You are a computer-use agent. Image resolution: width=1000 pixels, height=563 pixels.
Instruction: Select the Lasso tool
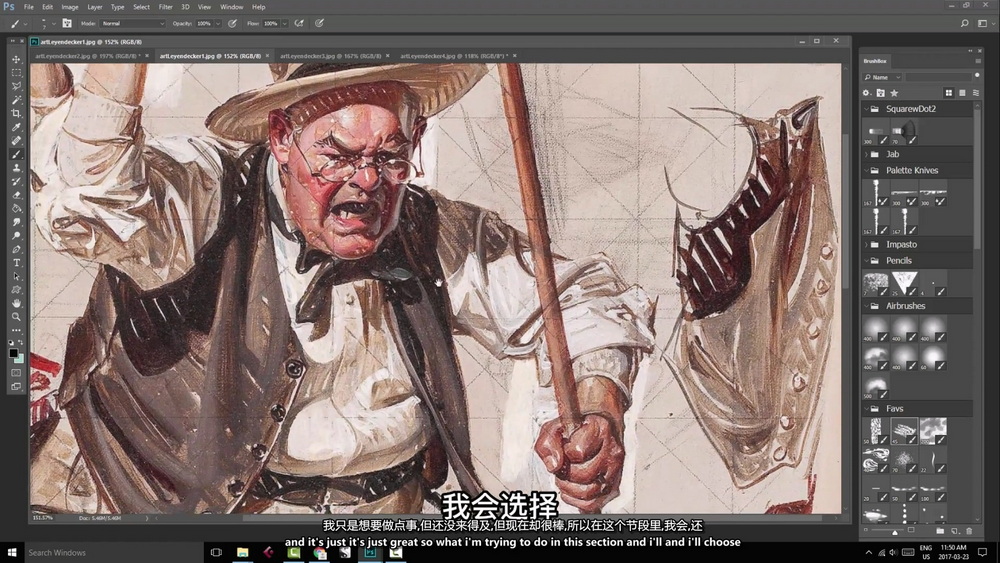[x=16, y=86]
